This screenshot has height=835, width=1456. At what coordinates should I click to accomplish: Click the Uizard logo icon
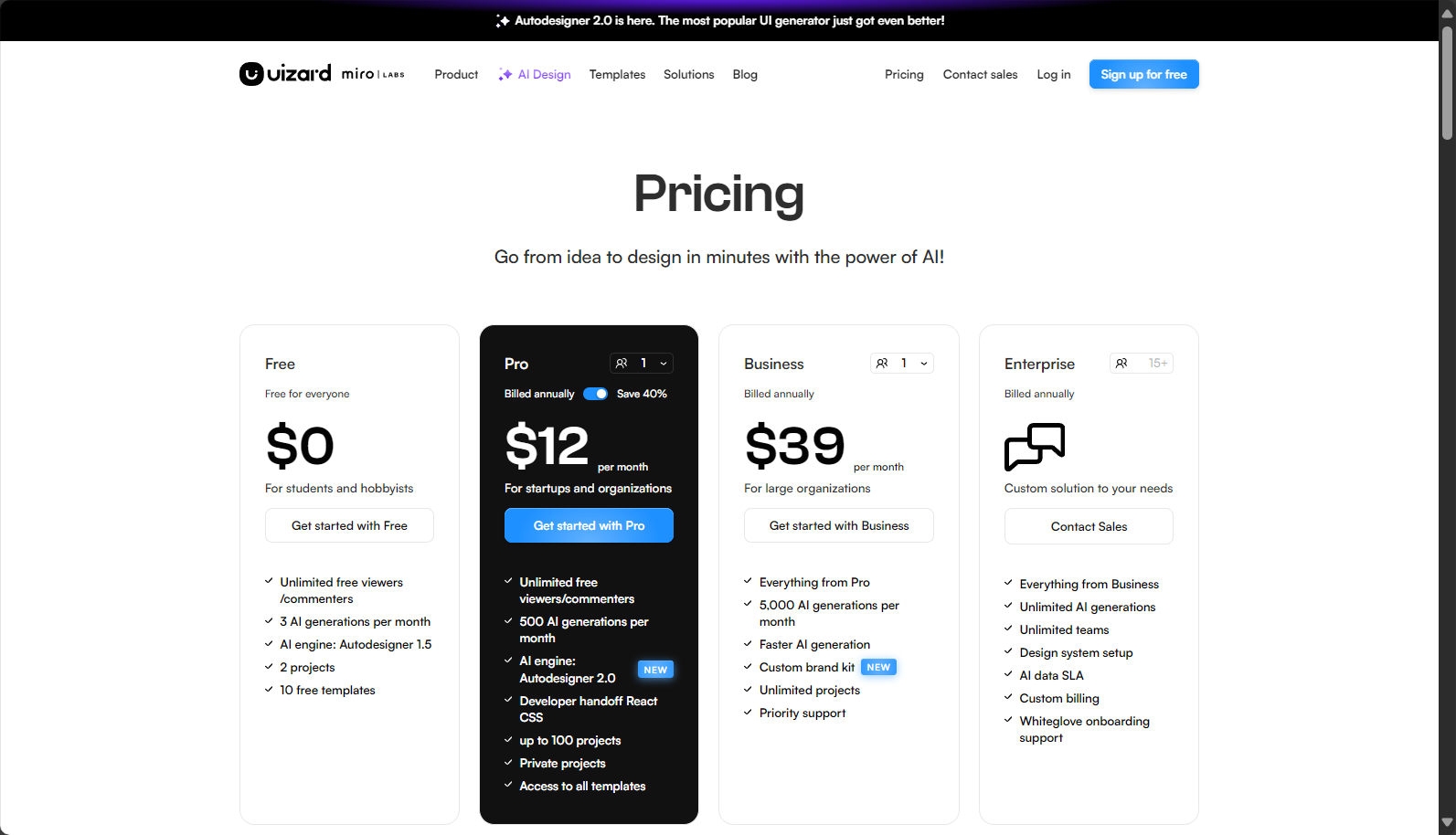coord(251,74)
